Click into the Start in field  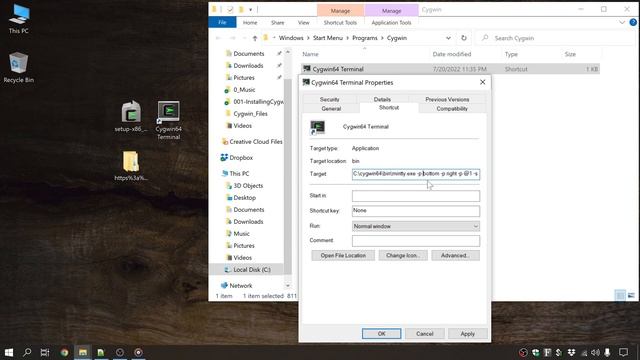[x=416, y=196]
